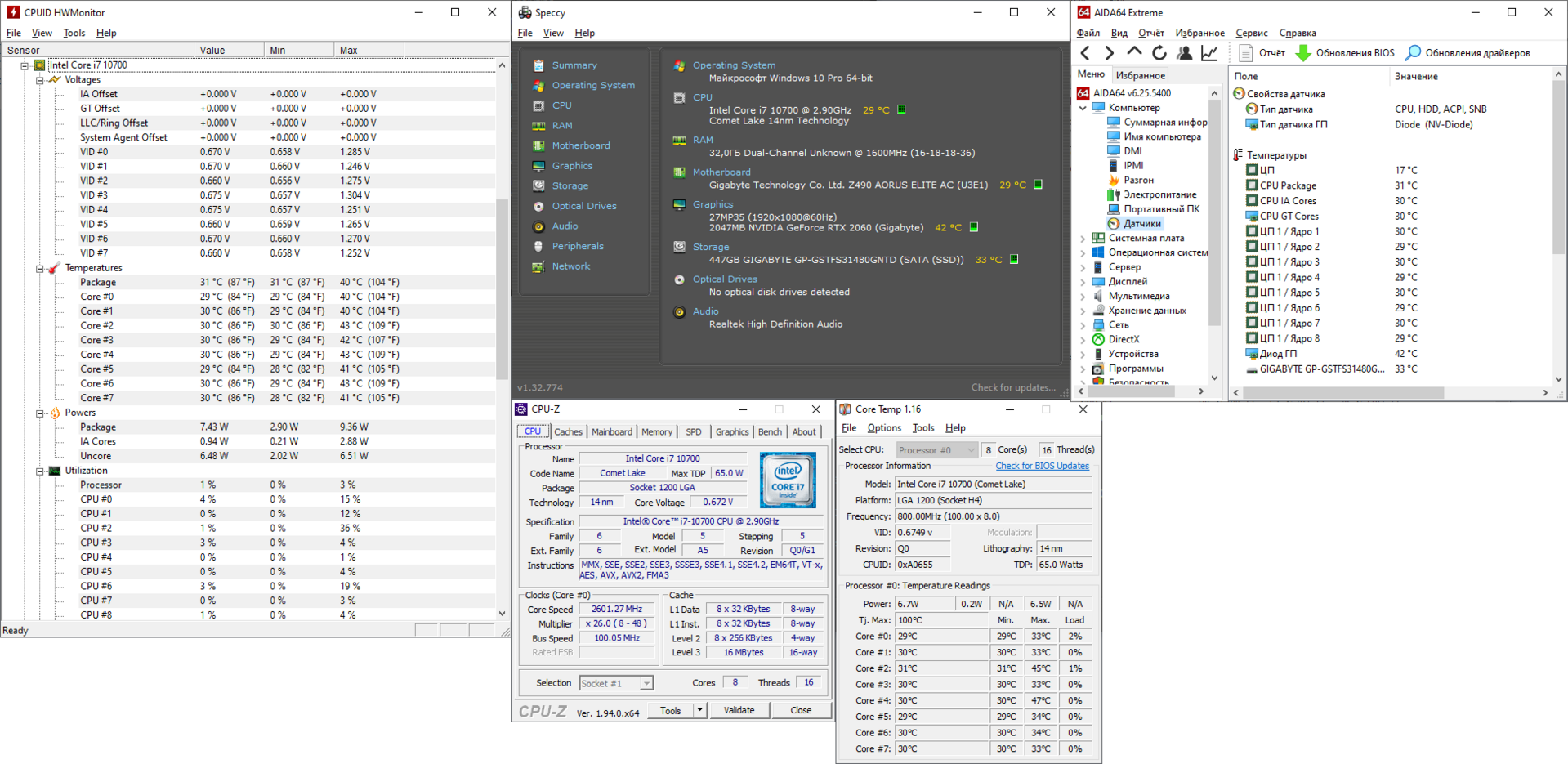Select Network in Speccy sidebar
Screen dimensions: 1568x764
tap(570, 266)
